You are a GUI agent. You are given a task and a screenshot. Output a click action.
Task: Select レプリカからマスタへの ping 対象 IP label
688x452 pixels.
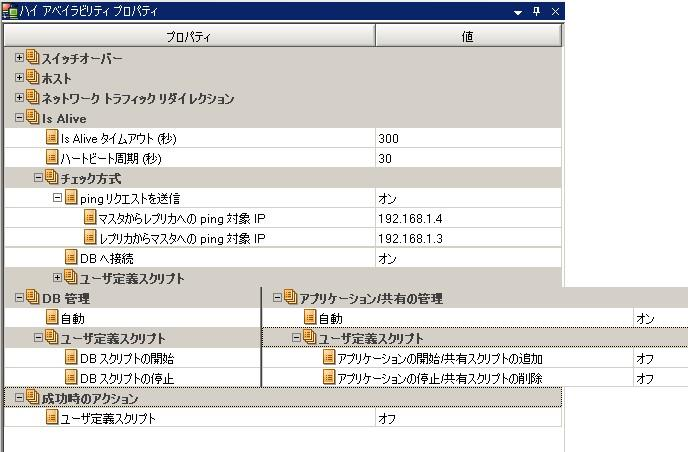[x=182, y=239]
